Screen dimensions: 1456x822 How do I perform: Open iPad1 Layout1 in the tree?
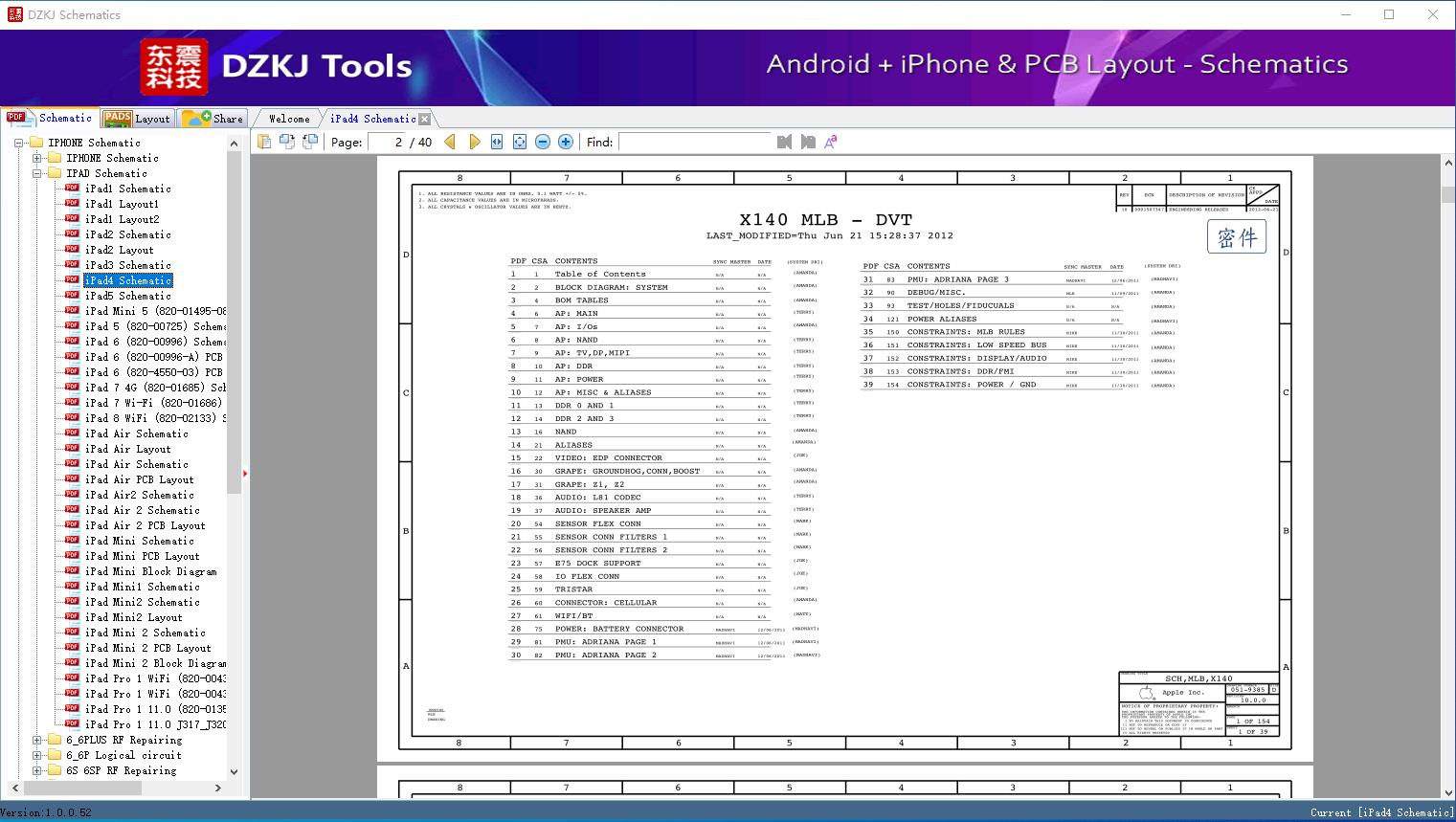point(122,204)
